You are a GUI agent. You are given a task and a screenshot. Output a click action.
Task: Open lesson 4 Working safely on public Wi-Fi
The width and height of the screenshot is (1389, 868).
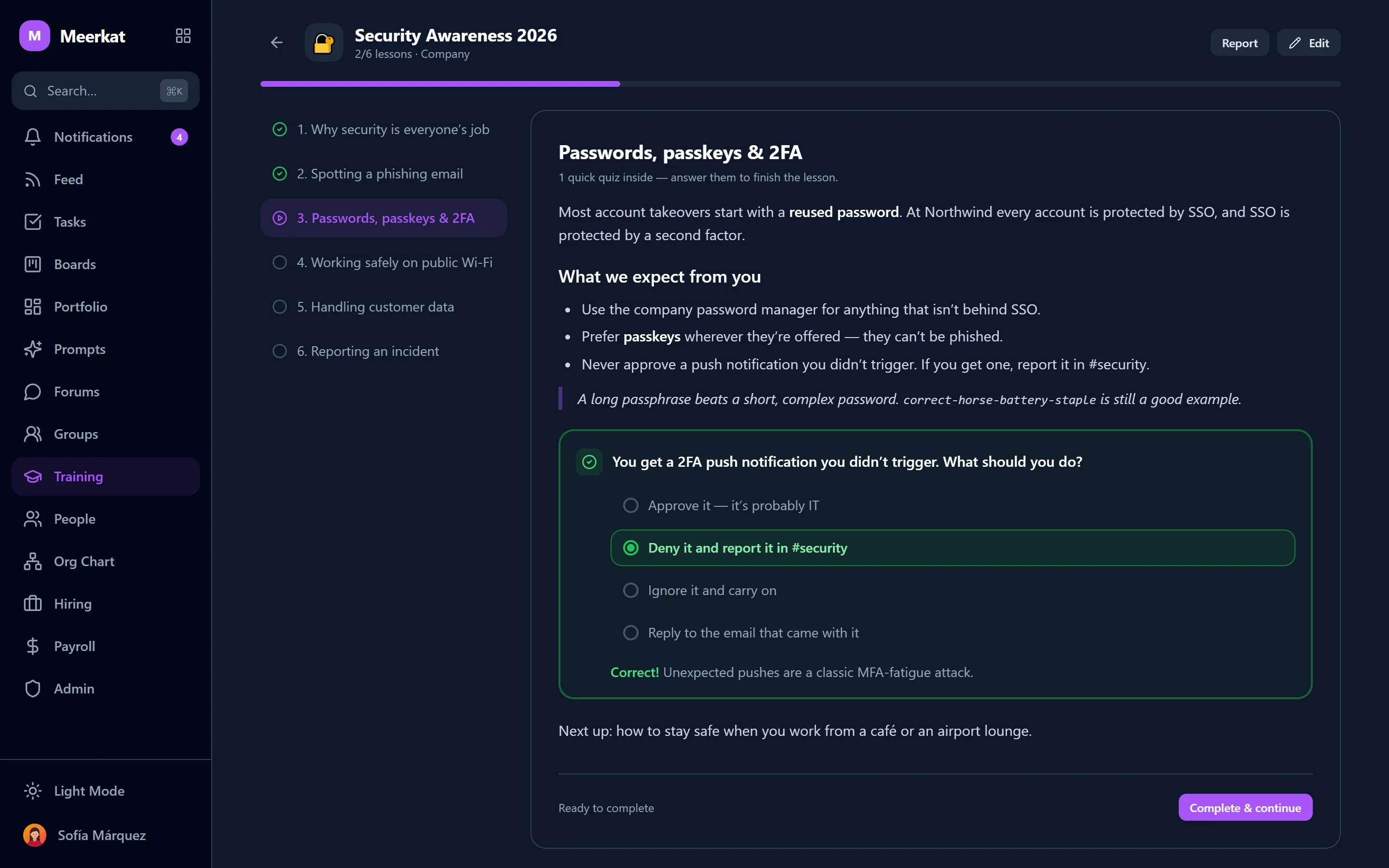(383, 262)
